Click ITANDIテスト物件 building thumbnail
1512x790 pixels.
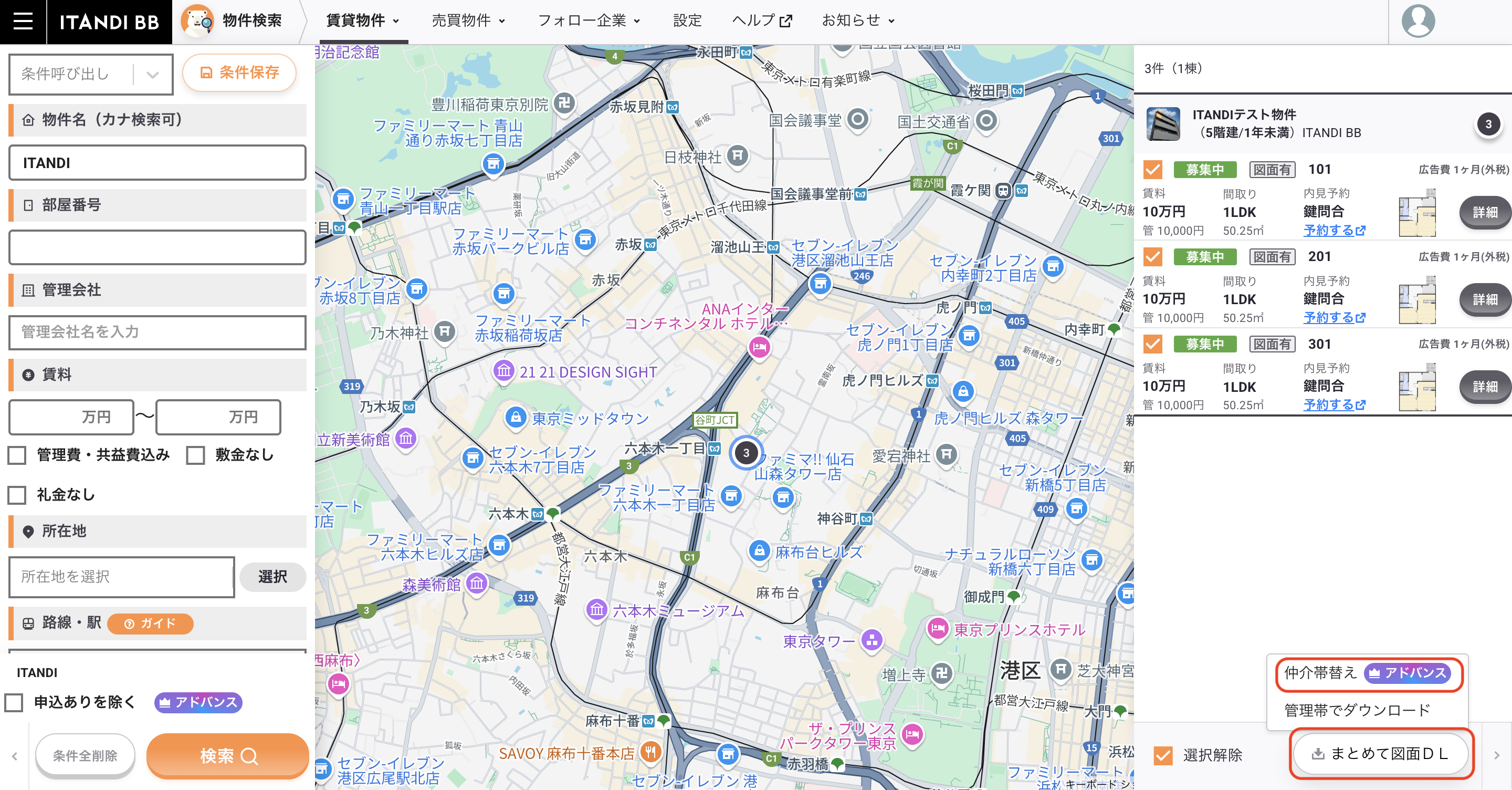point(1163,123)
